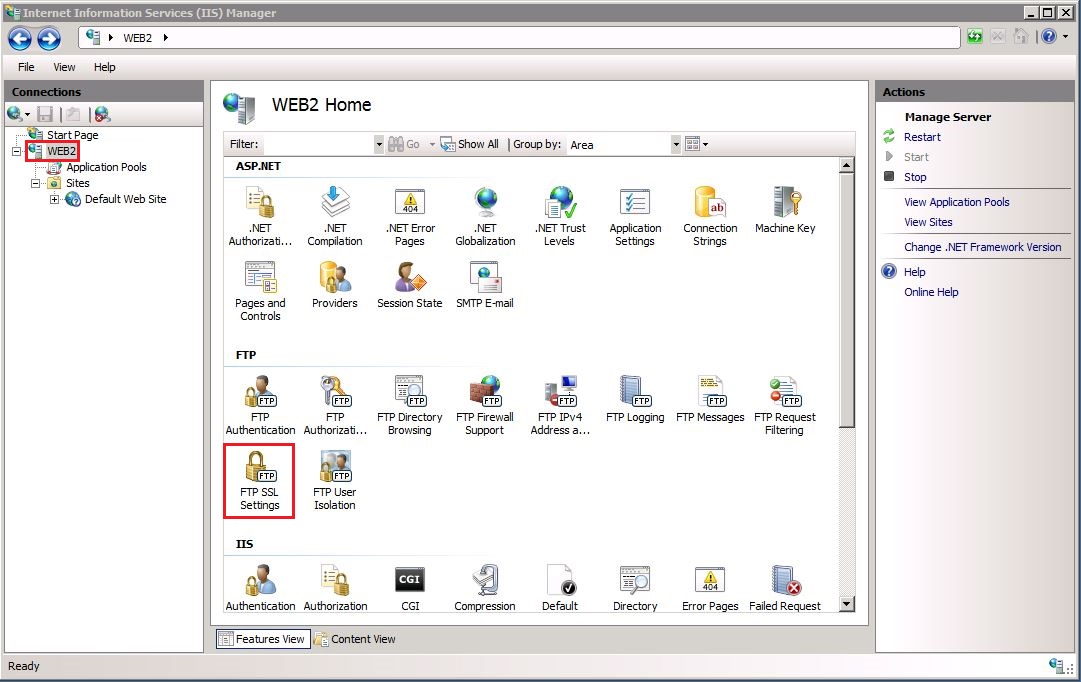The height and width of the screenshot is (682, 1081).
Task: Click the scroll down arrow in features list
Action: pyautogui.click(x=847, y=604)
